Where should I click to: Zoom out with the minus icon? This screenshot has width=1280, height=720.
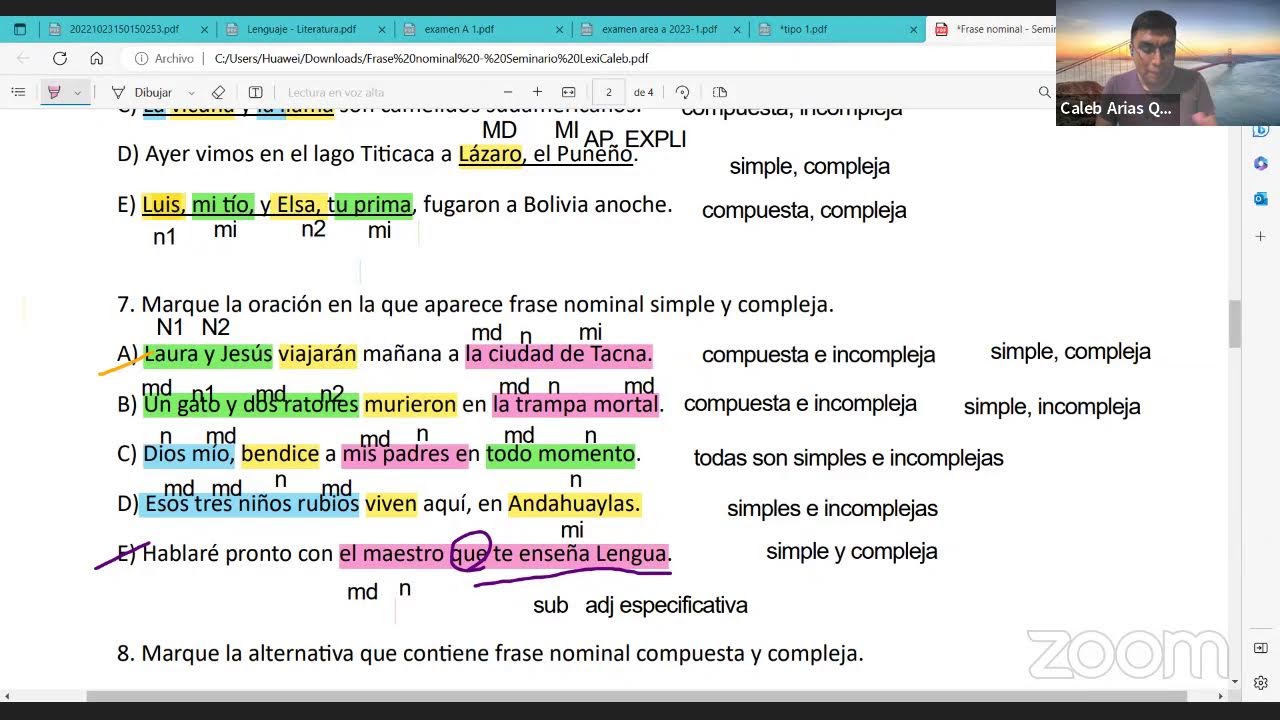[508, 92]
